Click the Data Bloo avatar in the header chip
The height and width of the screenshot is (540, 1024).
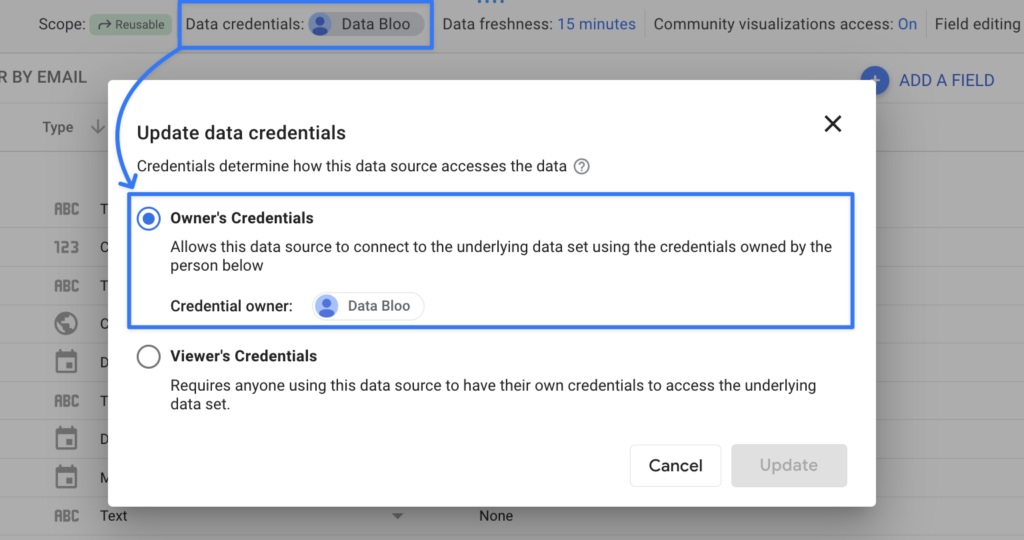pos(320,24)
